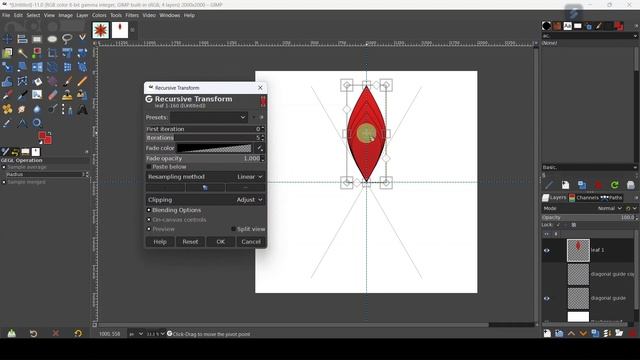Select the Clone stamp tool
The width and height of the screenshot is (640, 360).
coord(67,95)
